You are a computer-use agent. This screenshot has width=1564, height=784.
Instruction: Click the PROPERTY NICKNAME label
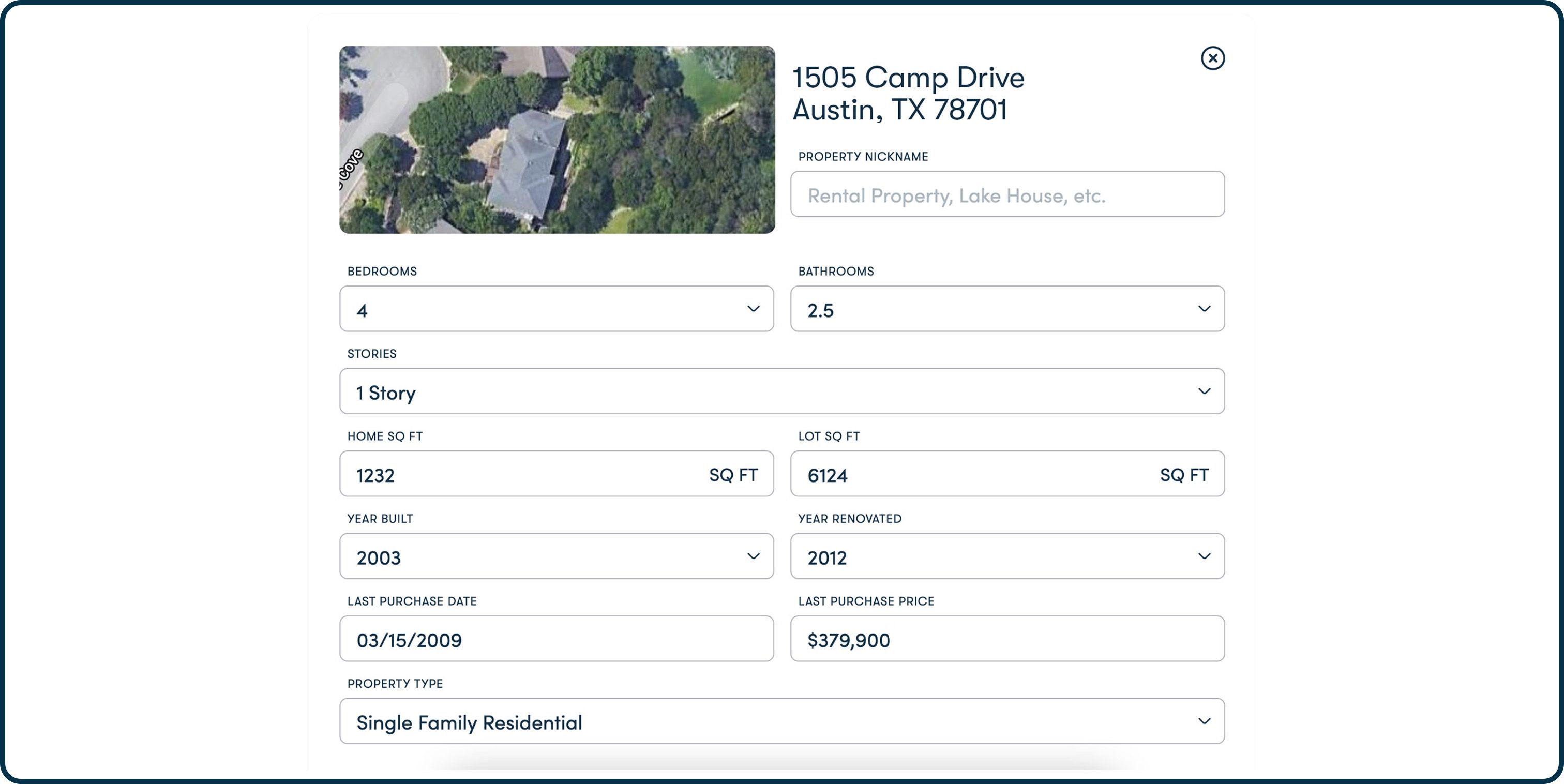click(x=863, y=157)
